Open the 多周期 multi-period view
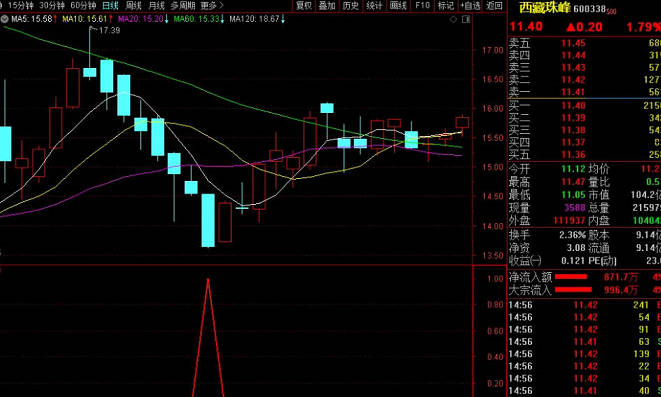This screenshot has width=661, height=397. point(183,5)
